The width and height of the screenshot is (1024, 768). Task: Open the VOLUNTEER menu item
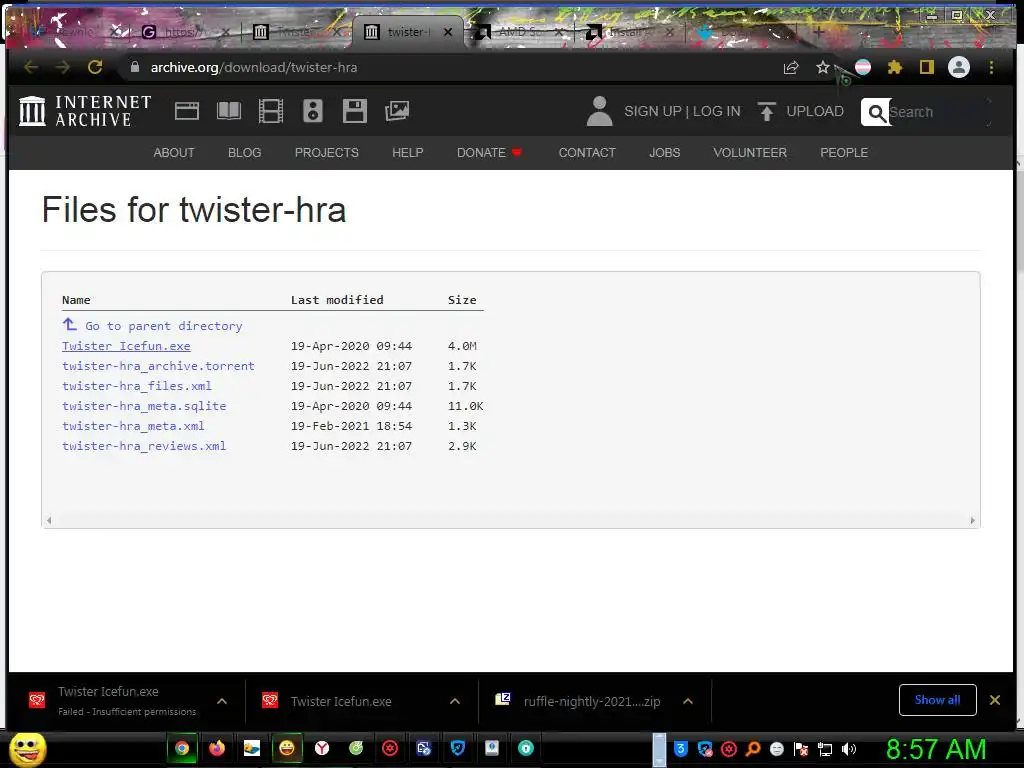click(750, 152)
